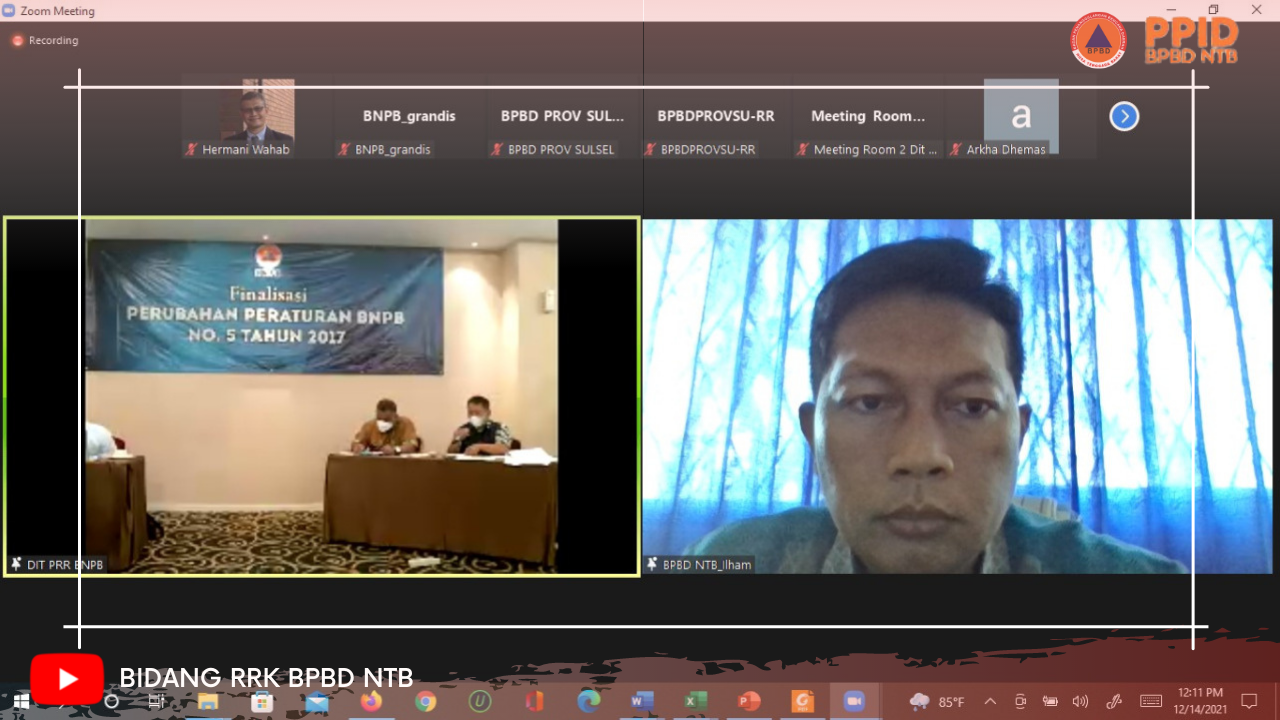Open the Mail app in taskbar
This screenshot has height=720, width=1280.
(x=317, y=702)
